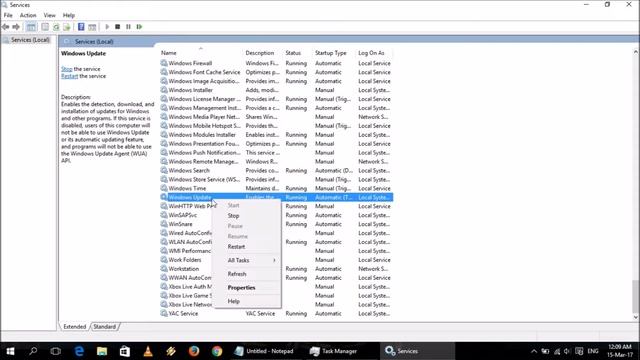The height and width of the screenshot is (360, 640).
Task: Toggle the show/hide console tree toolbar icon
Action: point(31,27)
